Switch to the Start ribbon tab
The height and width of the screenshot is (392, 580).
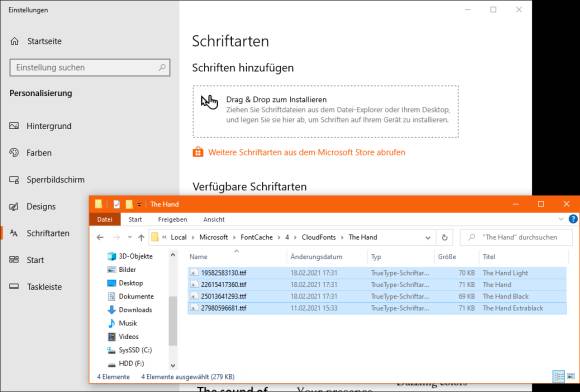click(135, 219)
